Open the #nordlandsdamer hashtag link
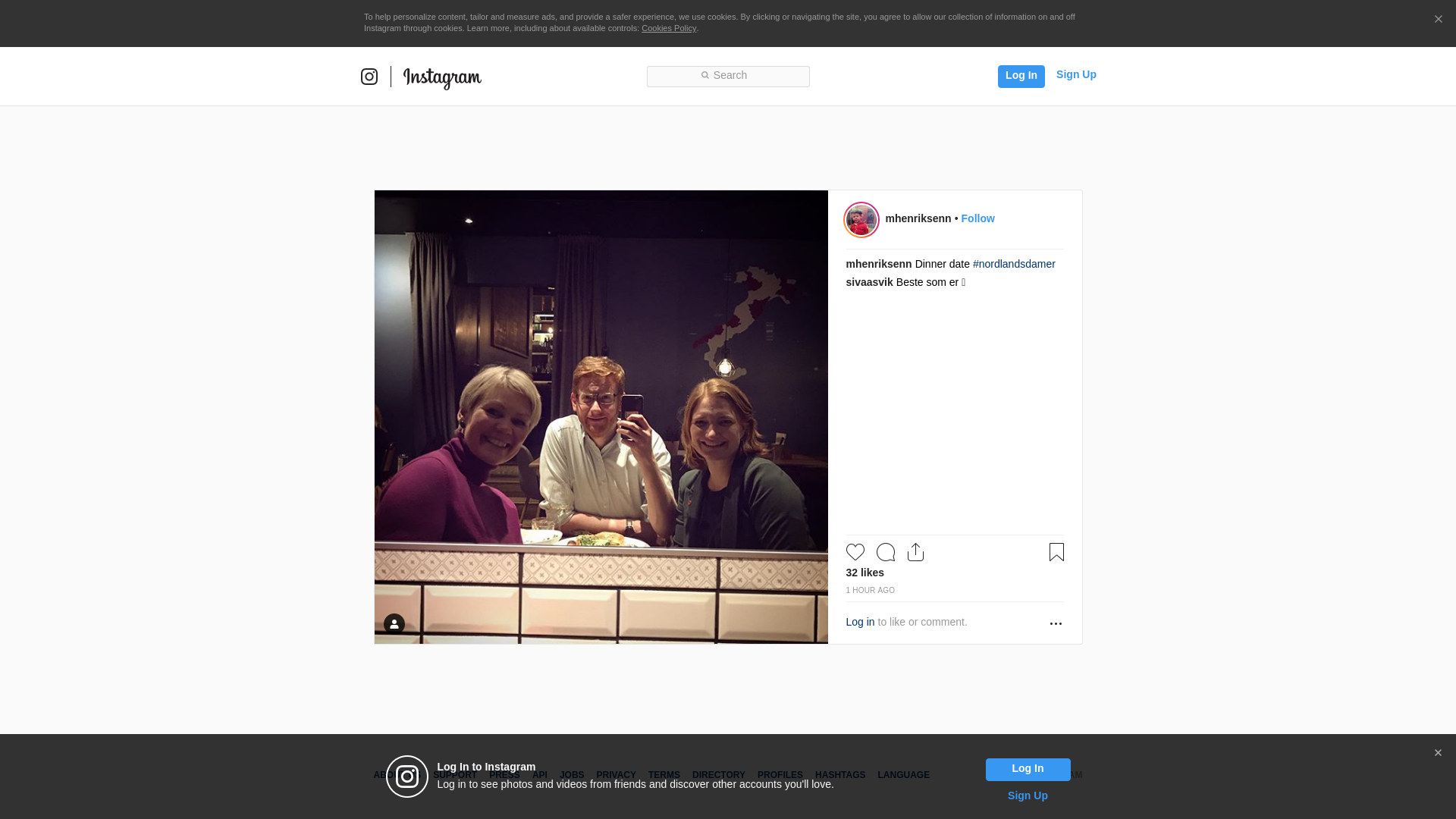Viewport: 1456px width, 819px height. 1014,264
